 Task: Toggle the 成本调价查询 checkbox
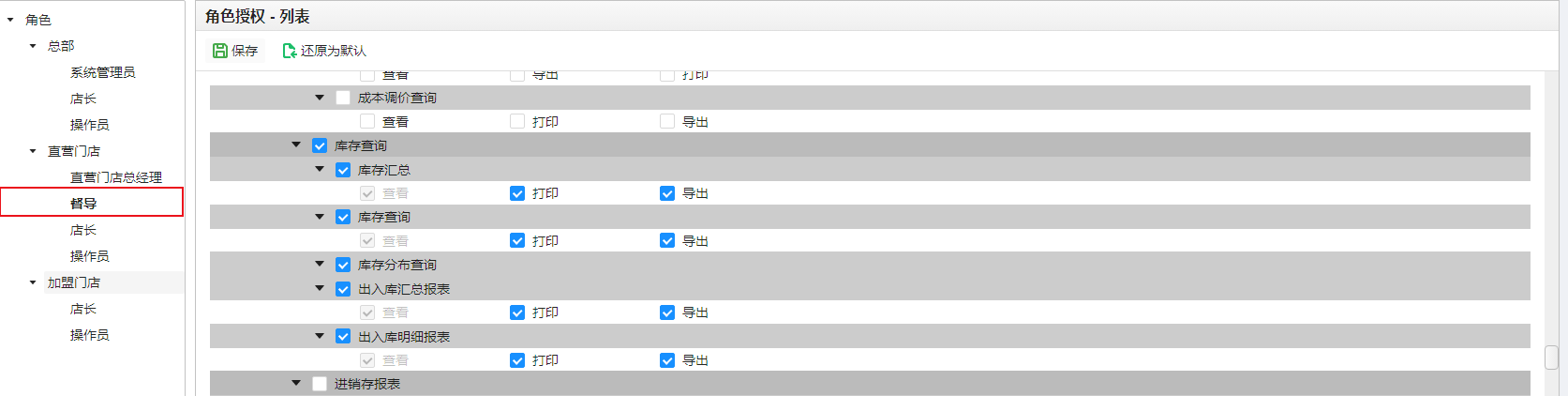tap(343, 98)
